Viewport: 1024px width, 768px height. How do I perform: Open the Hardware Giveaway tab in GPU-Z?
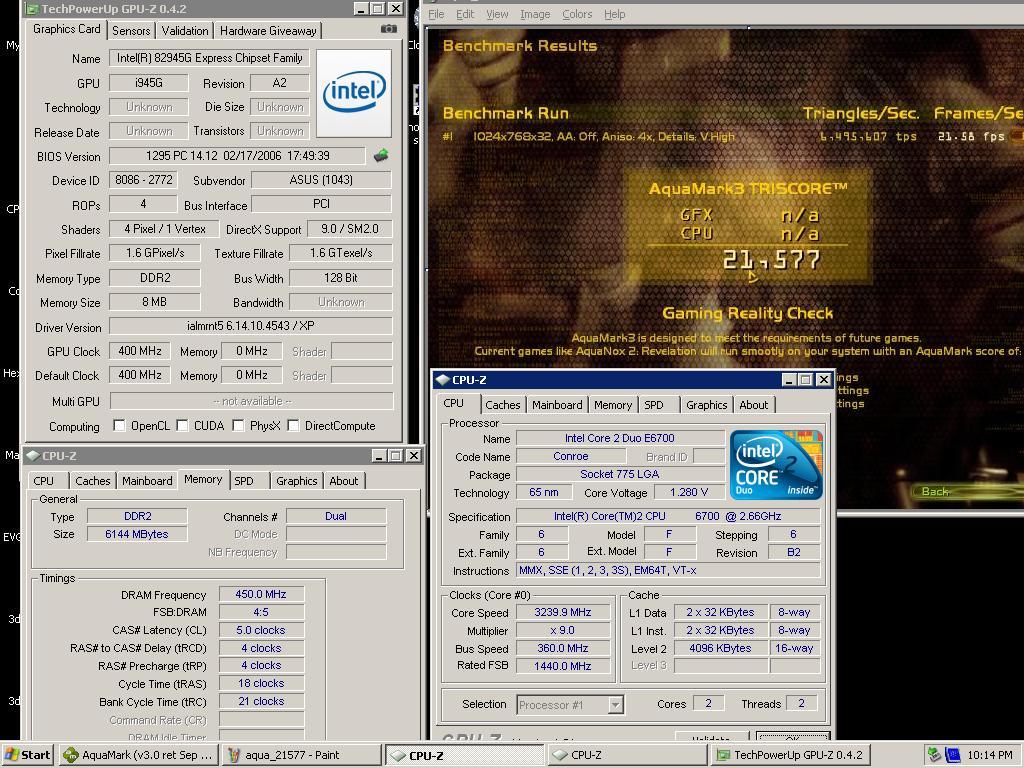pyautogui.click(x=268, y=31)
